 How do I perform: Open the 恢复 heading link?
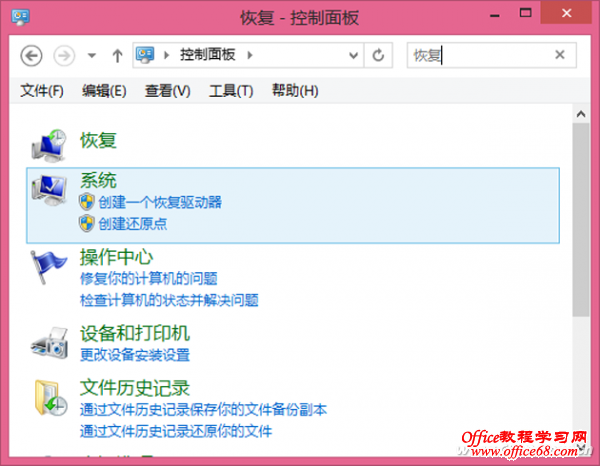point(98,140)
